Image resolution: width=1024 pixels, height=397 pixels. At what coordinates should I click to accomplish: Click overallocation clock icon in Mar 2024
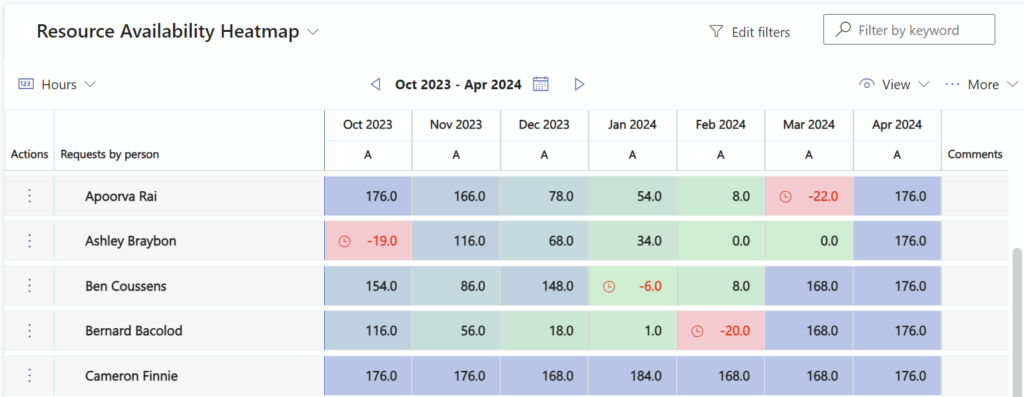pos(786,196)
